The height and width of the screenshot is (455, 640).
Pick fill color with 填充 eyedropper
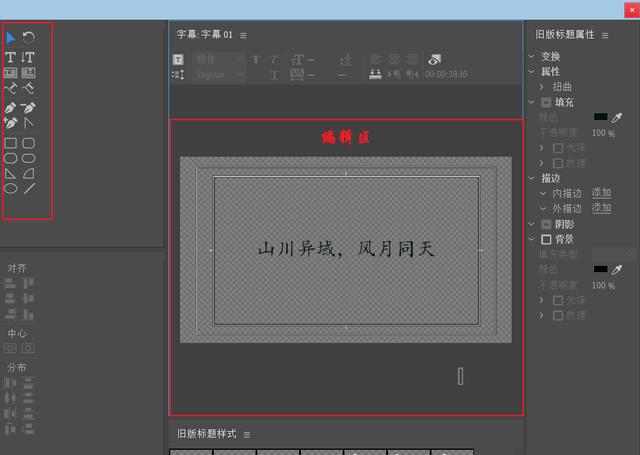click(x=617, y=118)
